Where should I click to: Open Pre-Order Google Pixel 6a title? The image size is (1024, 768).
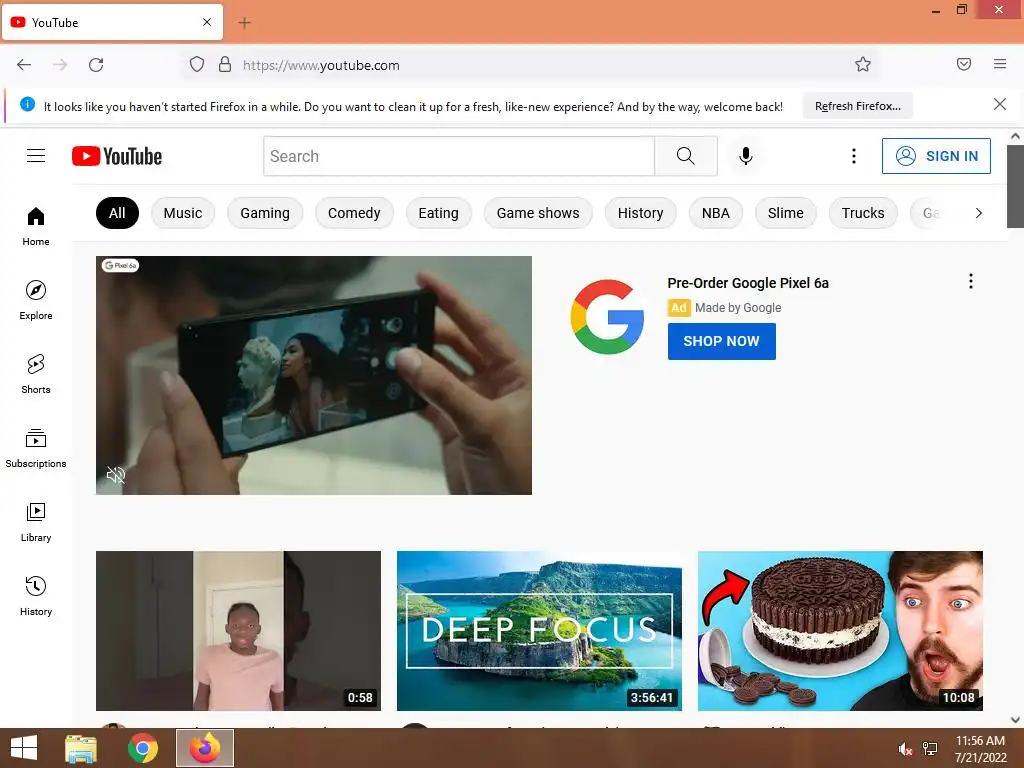748,283
